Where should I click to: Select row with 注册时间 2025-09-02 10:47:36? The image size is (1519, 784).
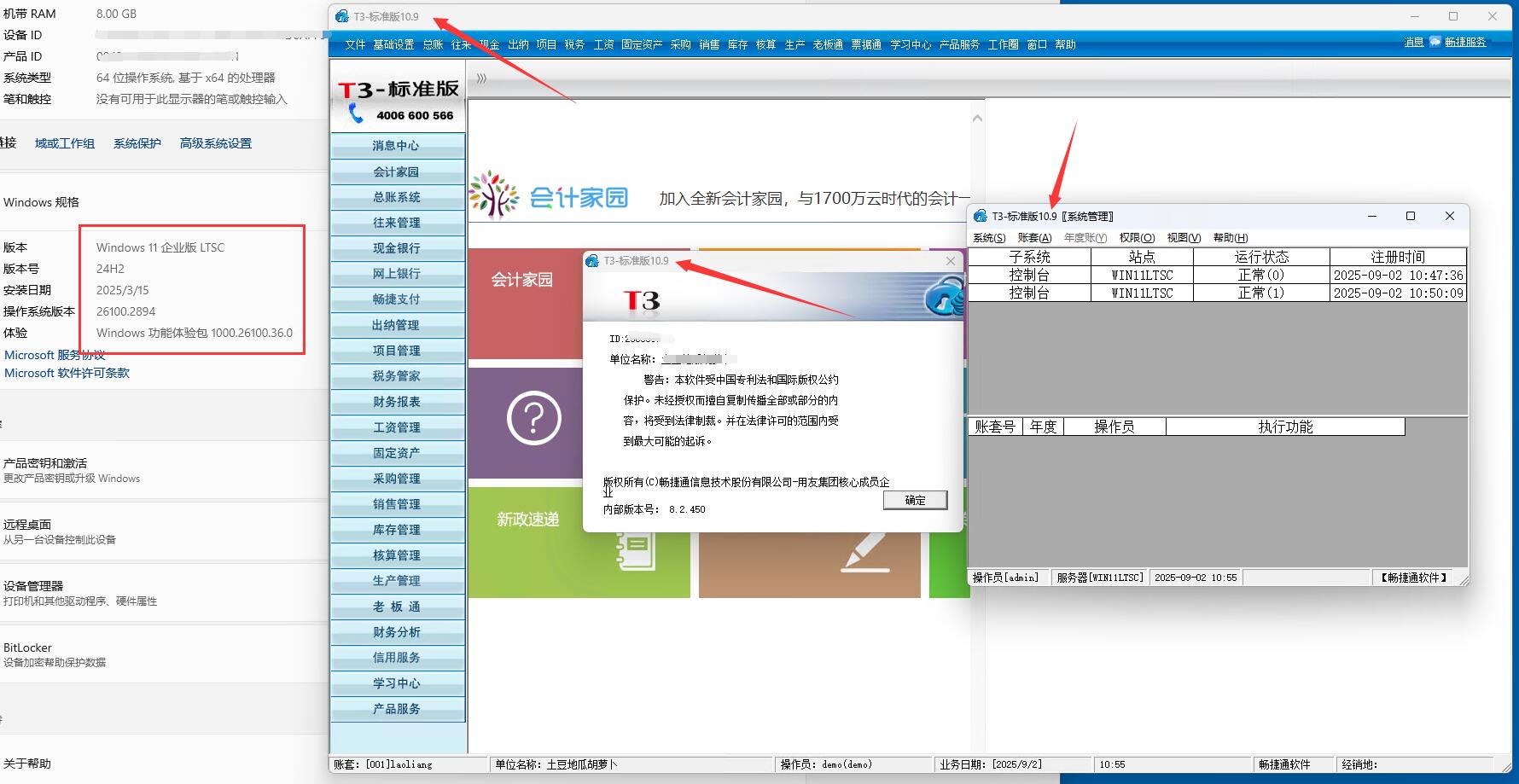point(1218,276)
